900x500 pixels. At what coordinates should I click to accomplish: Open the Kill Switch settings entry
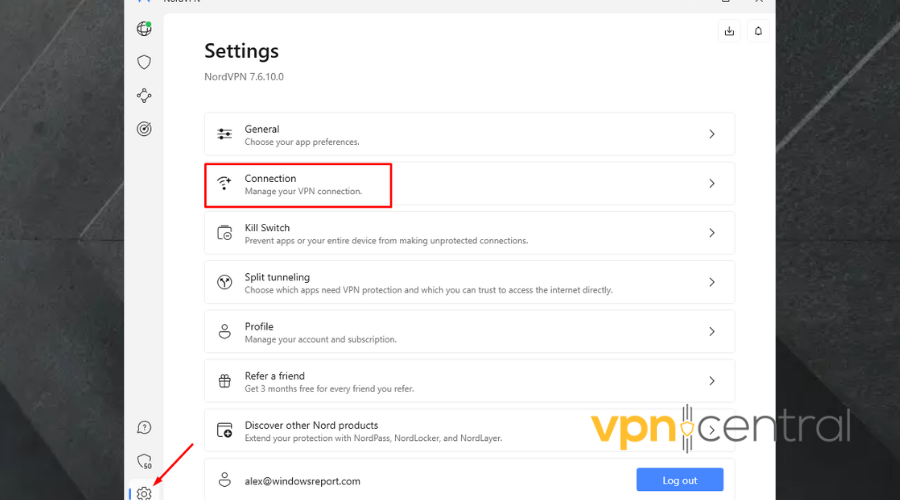[x=469, y=233]
